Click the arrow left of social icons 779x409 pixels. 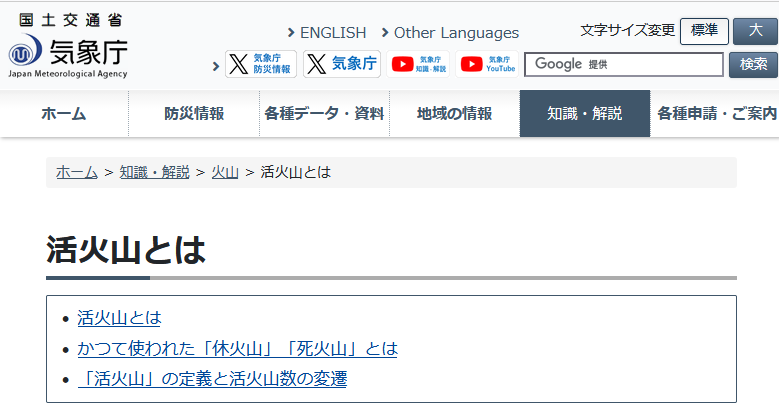216,66
